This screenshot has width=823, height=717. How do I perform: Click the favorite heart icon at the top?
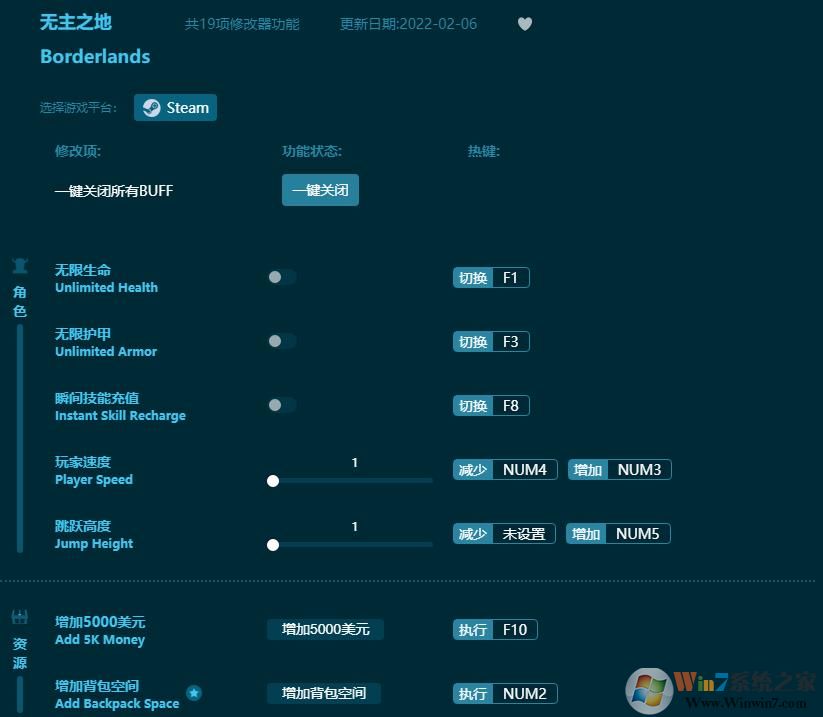point(524,24)
